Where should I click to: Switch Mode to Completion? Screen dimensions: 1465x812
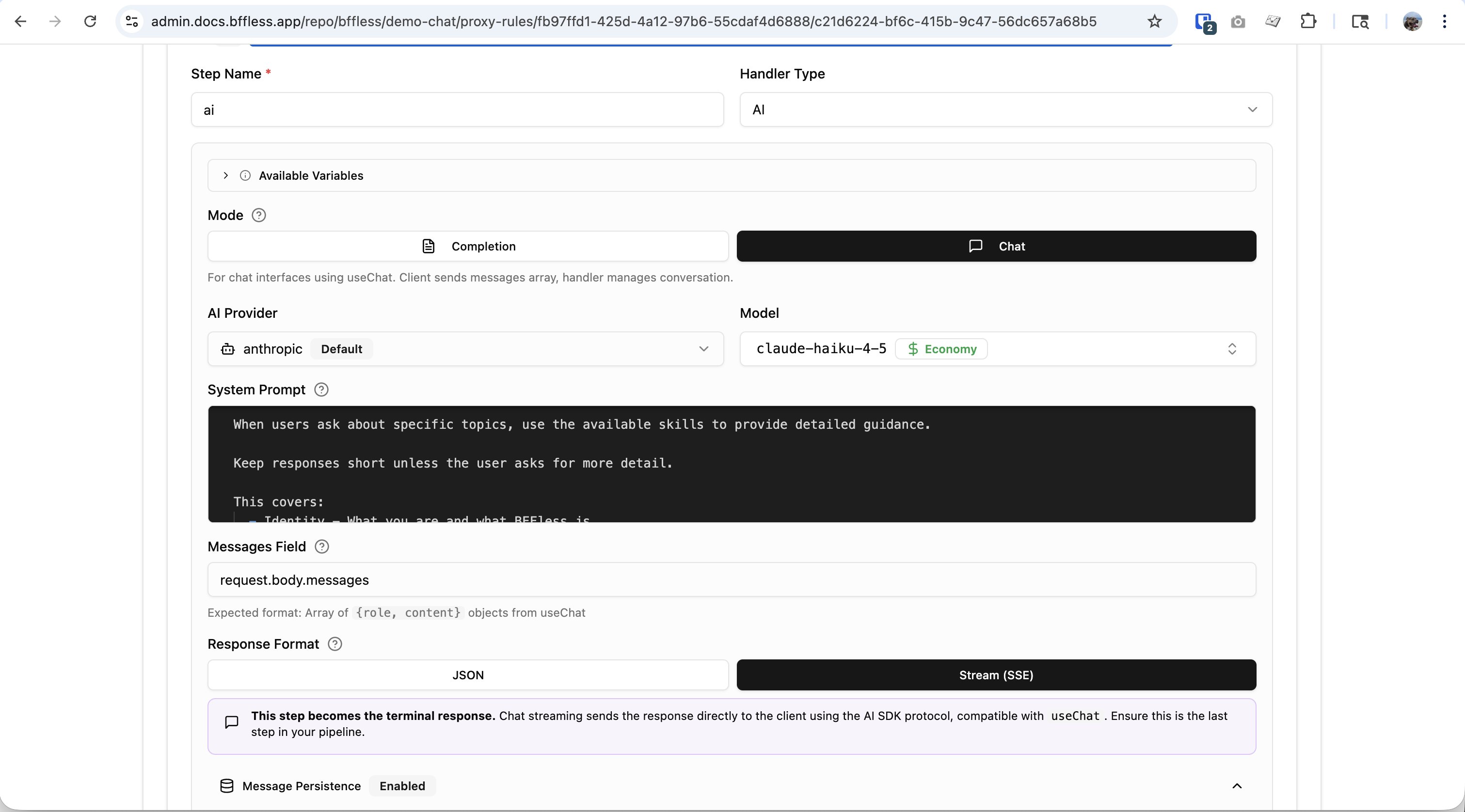click(x=467, y=246)
